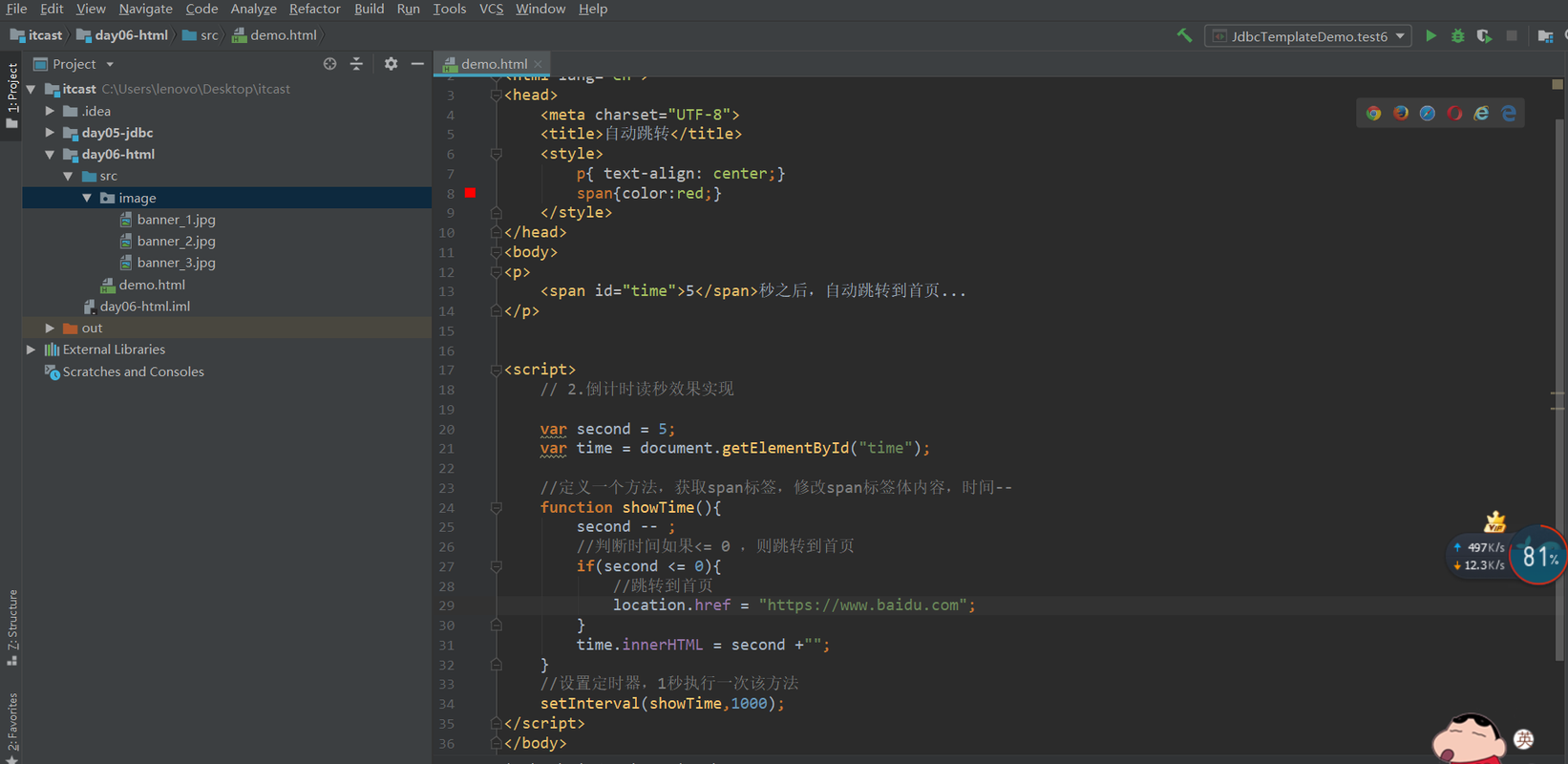Click the input method language indicator icon
This screenshot has height=764, width=1568.
click(x=1524, y=738)
